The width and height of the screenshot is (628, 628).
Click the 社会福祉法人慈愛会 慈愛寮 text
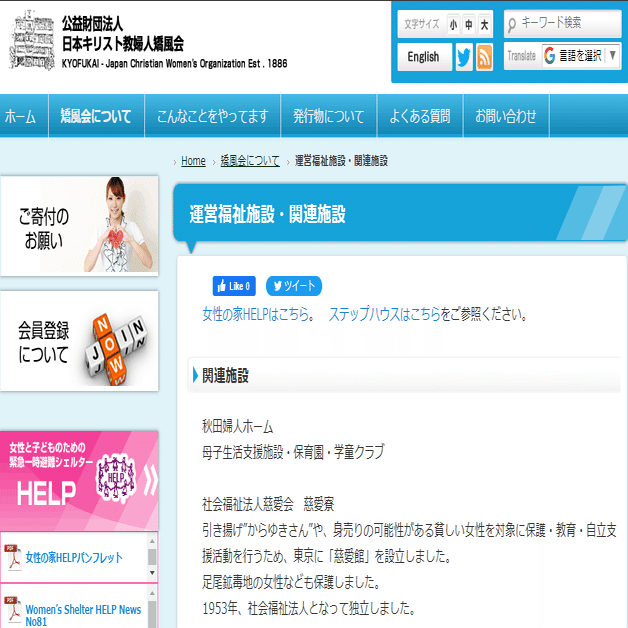268,504
